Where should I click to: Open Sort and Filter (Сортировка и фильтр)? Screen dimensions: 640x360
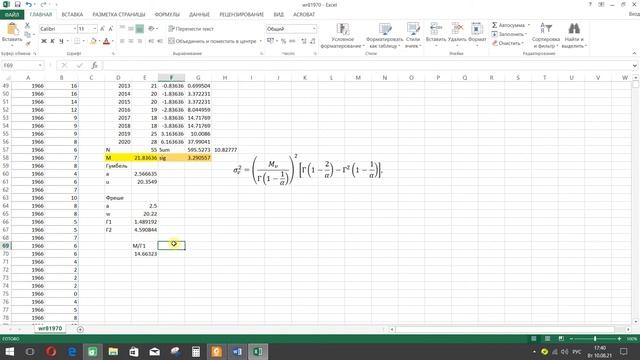click(546, 36)
